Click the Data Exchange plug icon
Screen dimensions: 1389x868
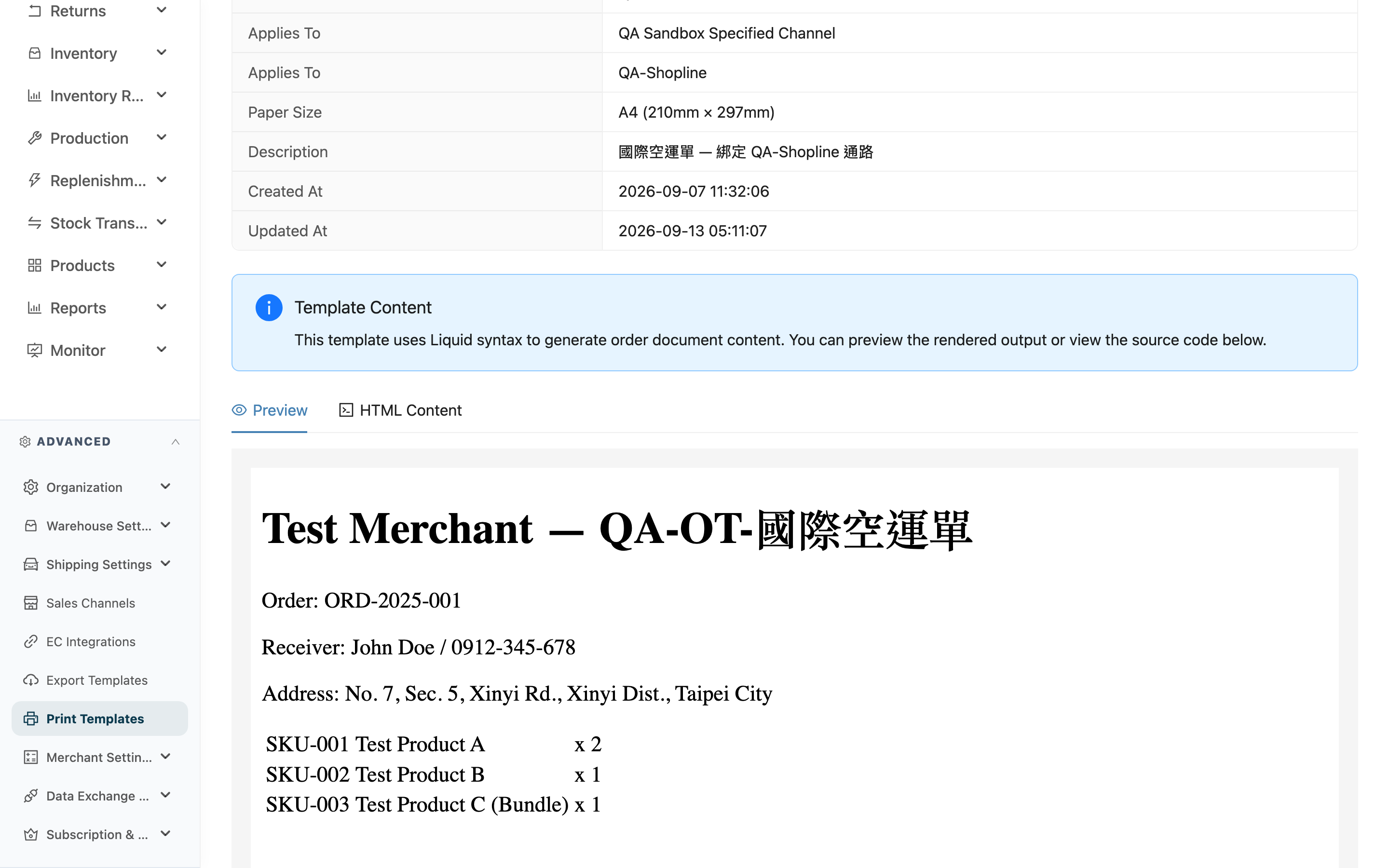coord(31,796)
